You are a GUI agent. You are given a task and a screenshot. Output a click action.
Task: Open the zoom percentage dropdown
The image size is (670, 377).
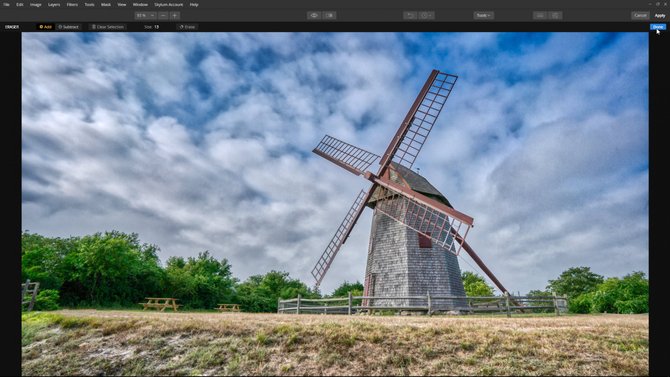146,15
